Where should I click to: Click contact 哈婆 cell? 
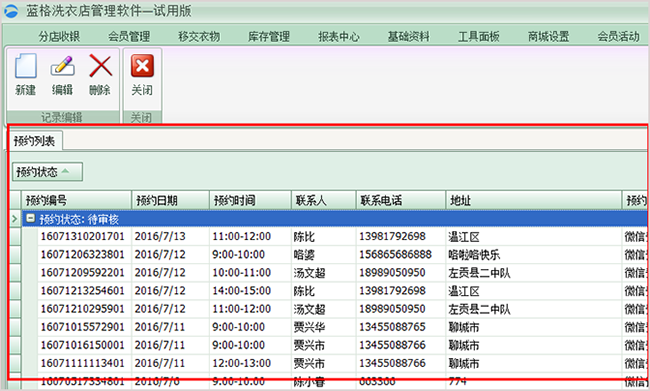pos(304,255)
